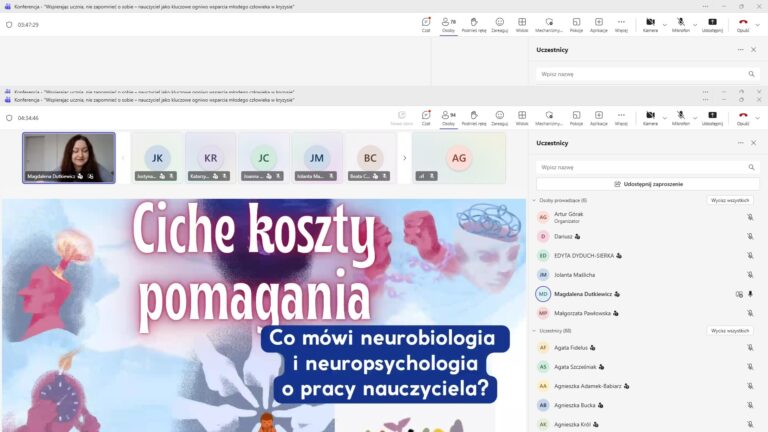
Task: Close Uczestnicy panel in the front window
Action: click(x=753, y=143)
